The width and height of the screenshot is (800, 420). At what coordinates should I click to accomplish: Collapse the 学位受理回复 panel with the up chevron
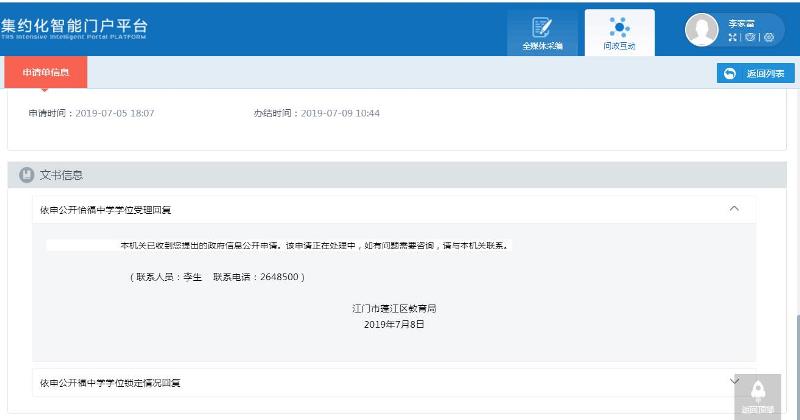coord(734,208)
